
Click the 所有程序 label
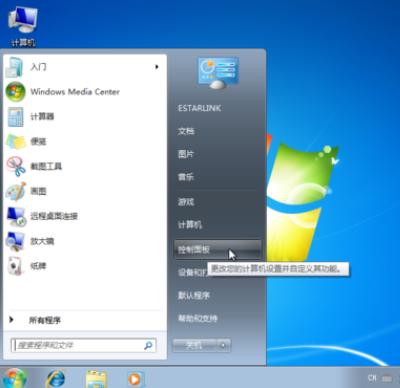[x=45, y=320]
